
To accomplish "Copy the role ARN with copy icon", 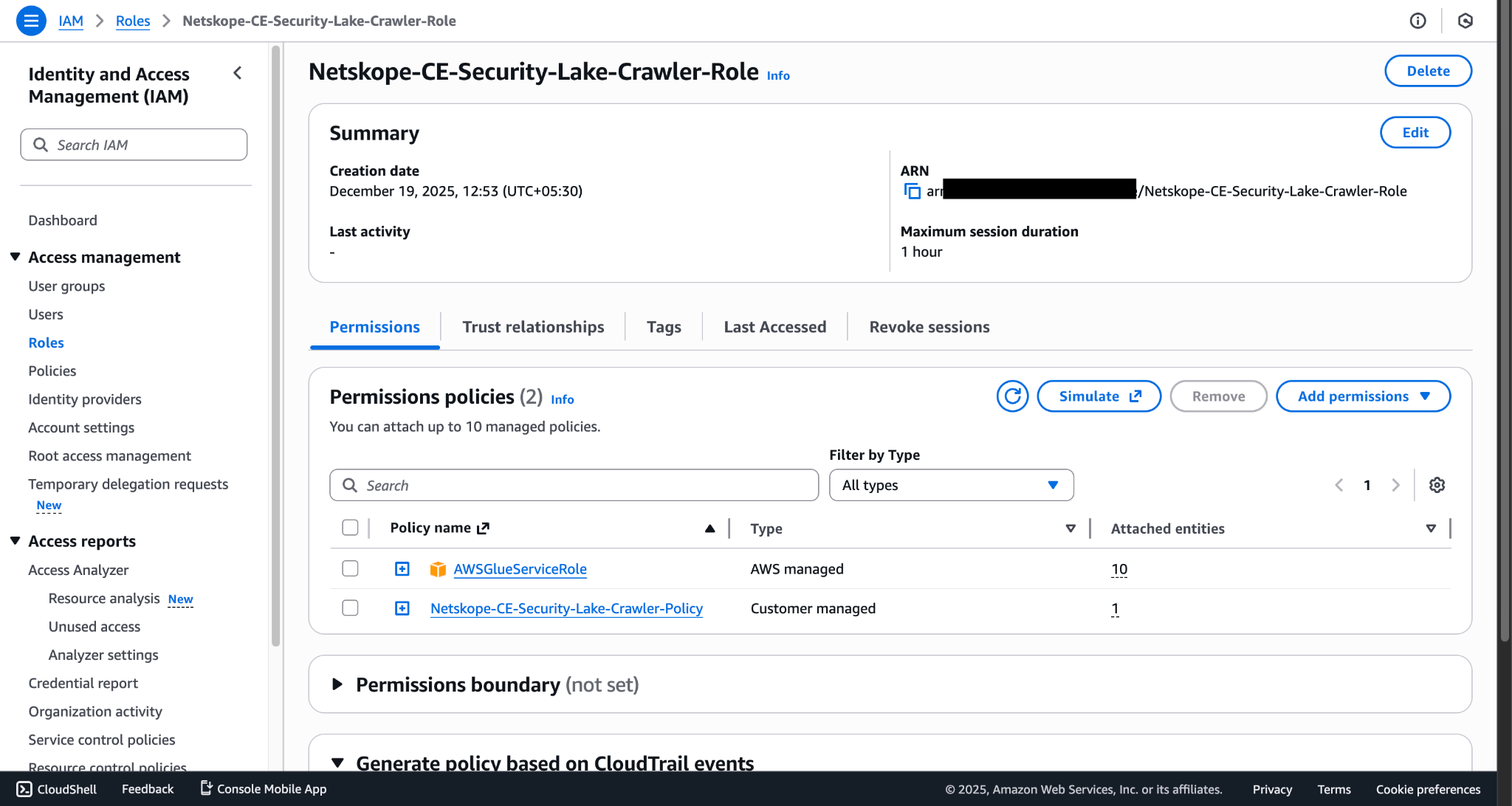I will coord(913,191).
